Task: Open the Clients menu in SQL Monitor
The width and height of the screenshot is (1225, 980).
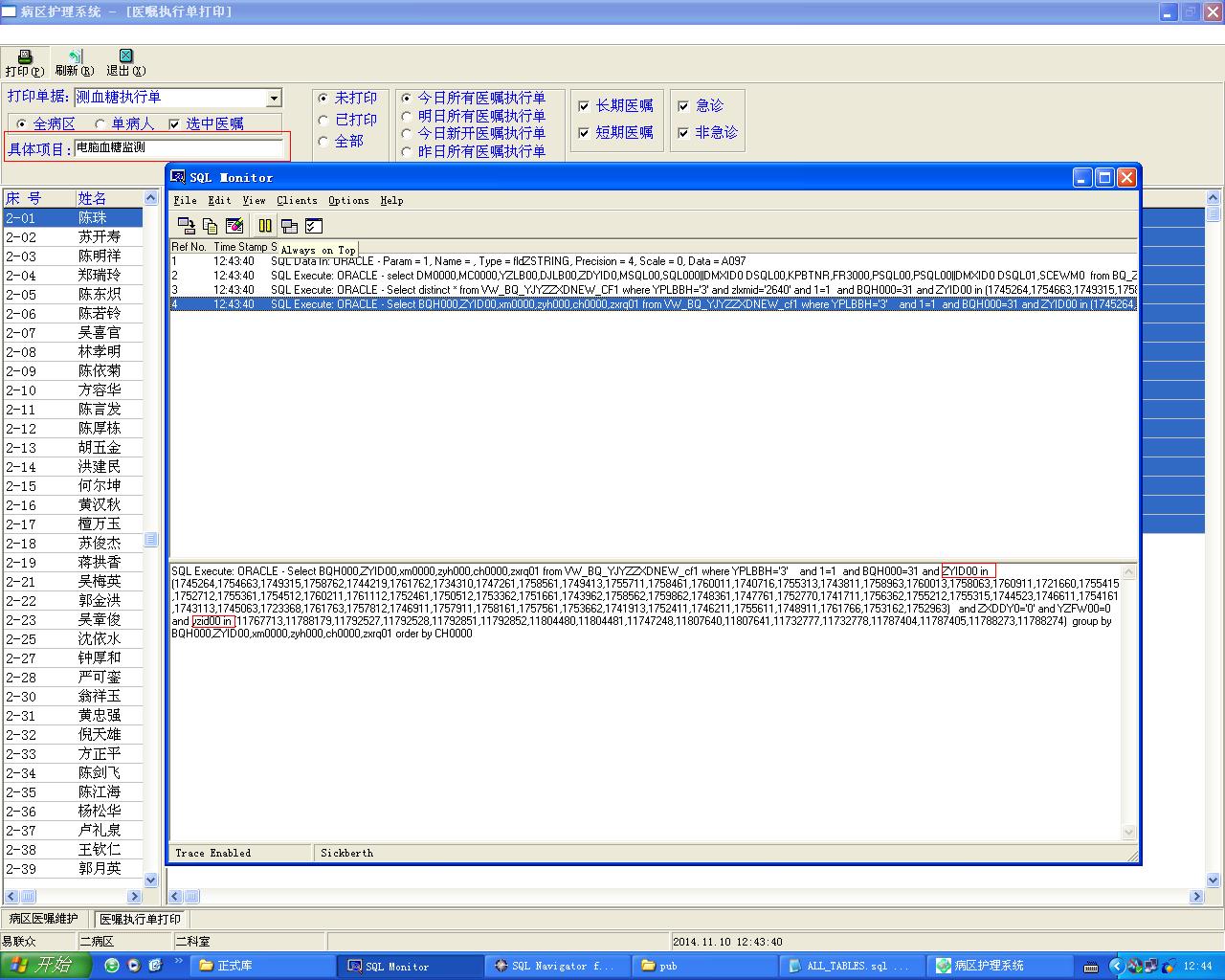Action: tap(297, 201)
